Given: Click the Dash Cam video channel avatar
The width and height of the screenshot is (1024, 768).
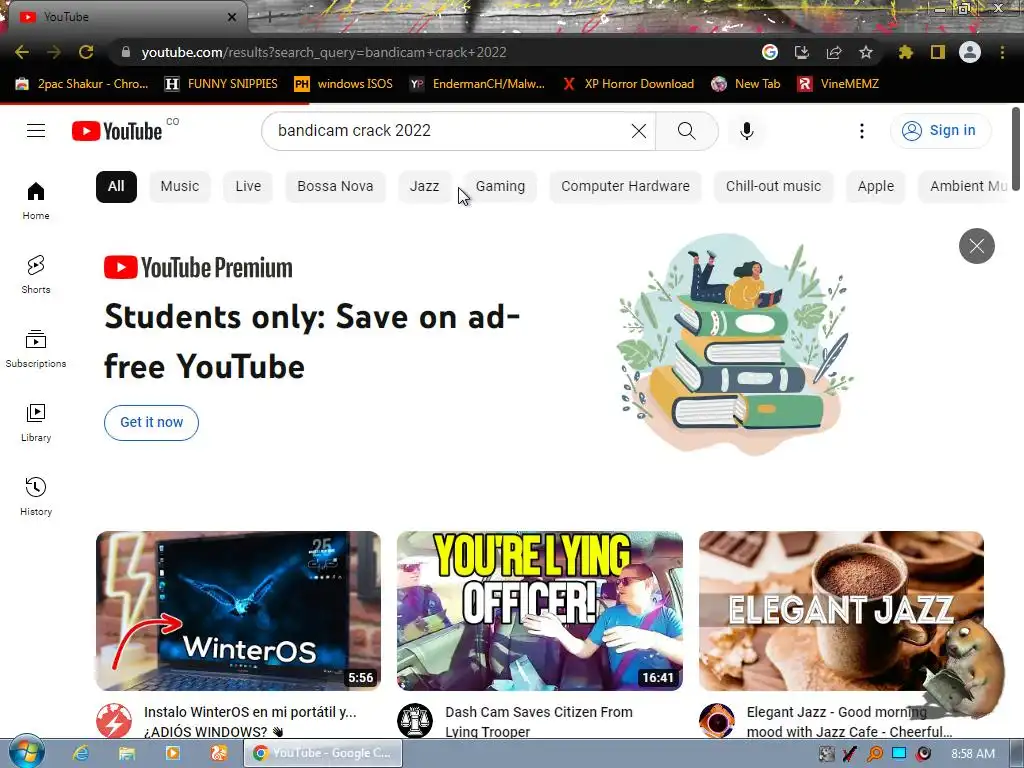Looking at the screenshot, I should [415, 721].
